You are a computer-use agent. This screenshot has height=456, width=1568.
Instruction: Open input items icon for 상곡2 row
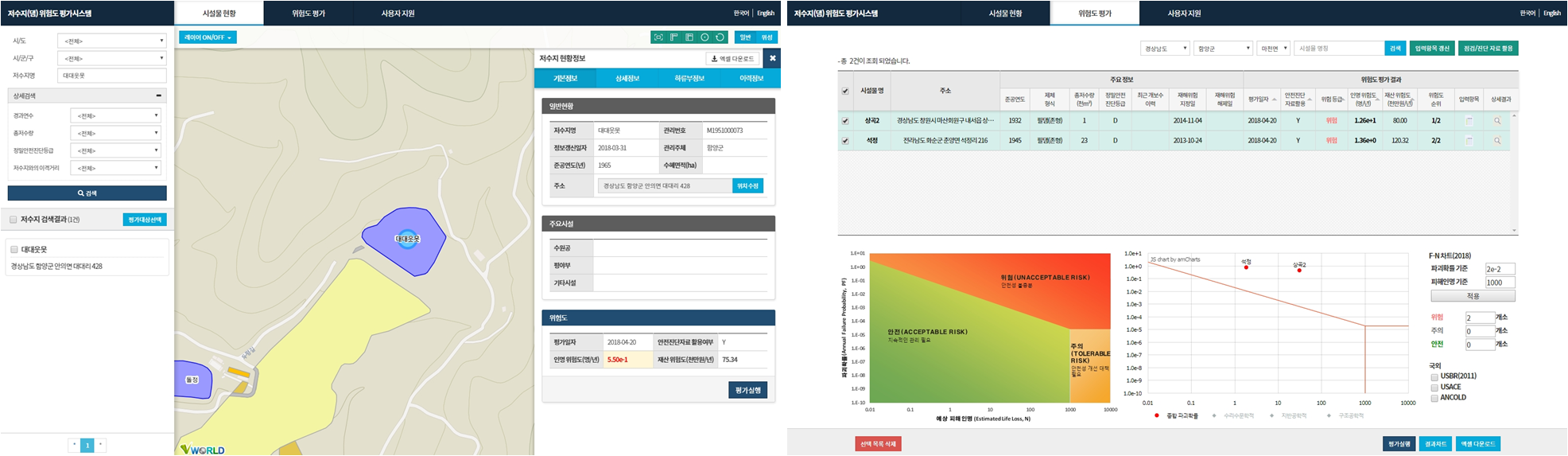point(1469,121)
